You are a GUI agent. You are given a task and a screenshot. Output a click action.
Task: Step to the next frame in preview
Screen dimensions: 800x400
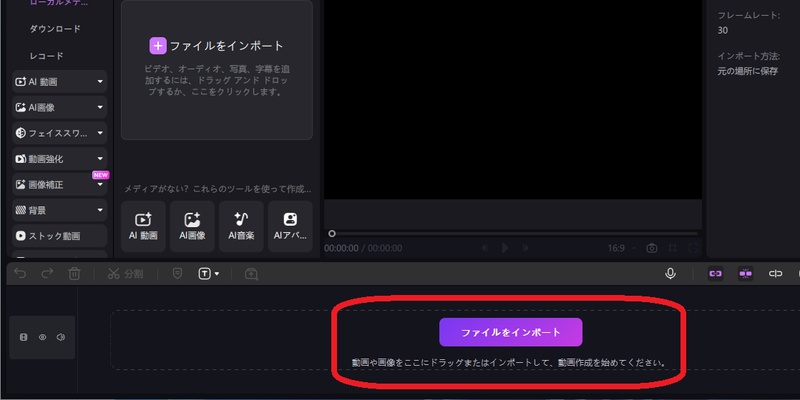click(x=525, y=248)
